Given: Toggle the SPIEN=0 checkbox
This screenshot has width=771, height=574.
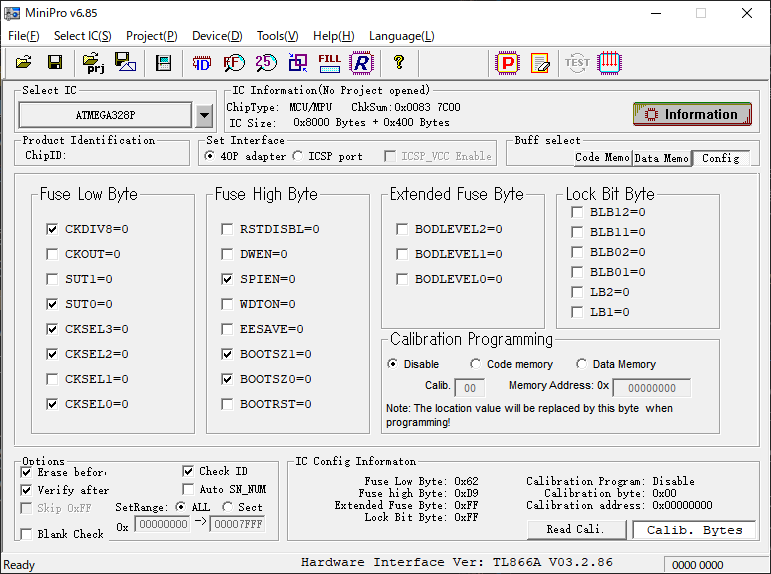Looking at the screenshot, I should point(227,279).
